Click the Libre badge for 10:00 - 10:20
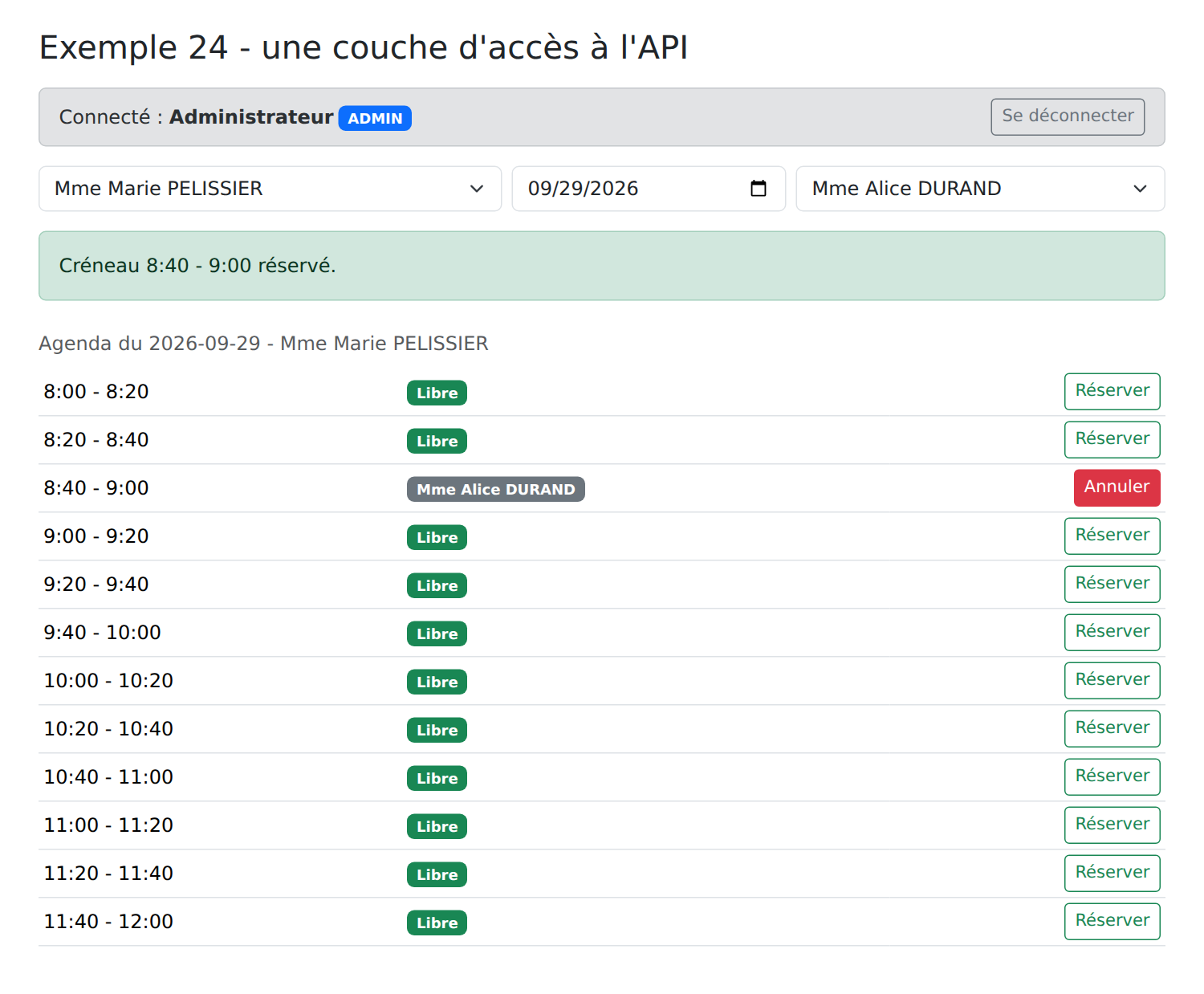This screenshot has height=994, width=1204. pos(437,682)
